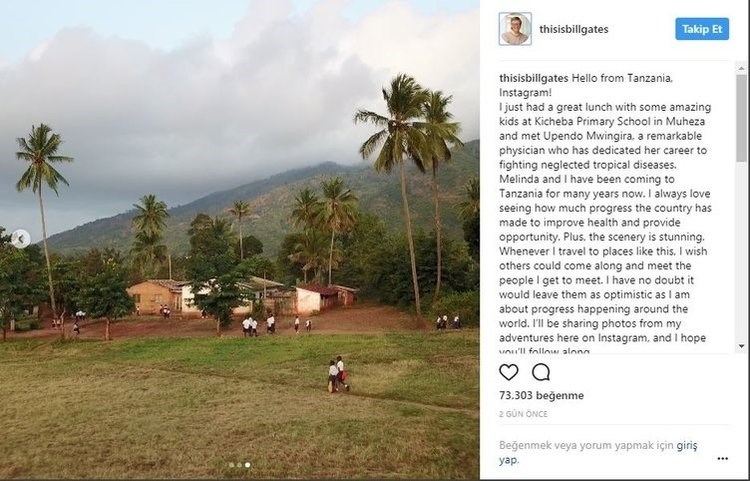The width and height of the screenshot is (750, 481).
Task: Click the caption scrollbar thumb
Action: click(x=741, y=120)
